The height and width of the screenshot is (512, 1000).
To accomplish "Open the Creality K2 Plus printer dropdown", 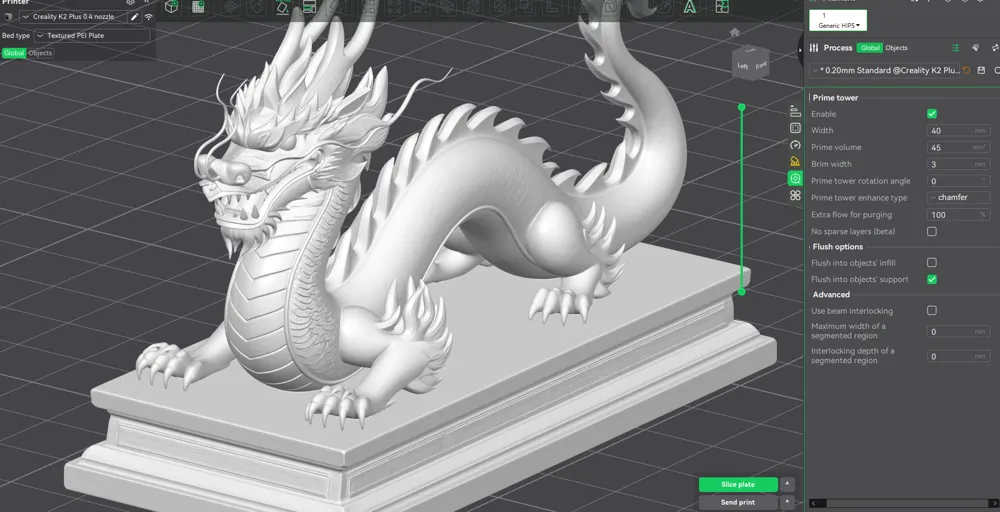I will coord(73,17).
